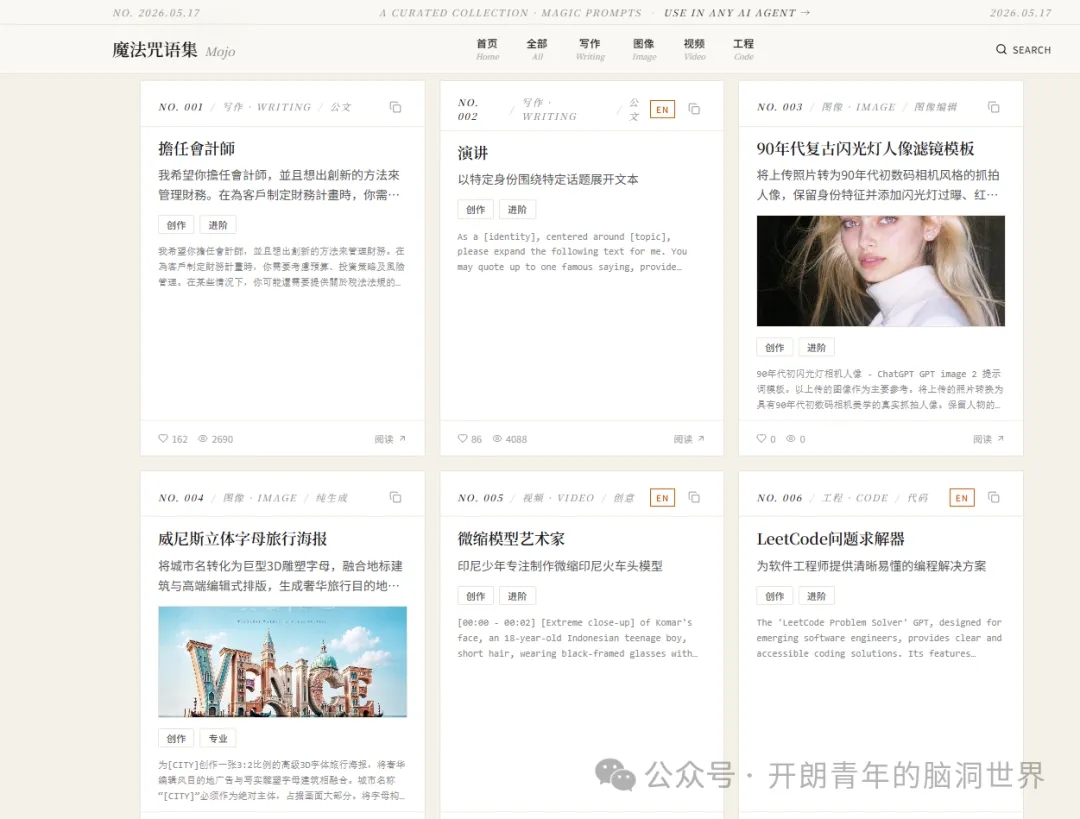Click like count 86
Image resolution: width=1080 pixels, height=819 pixels.
coord(476,439)
